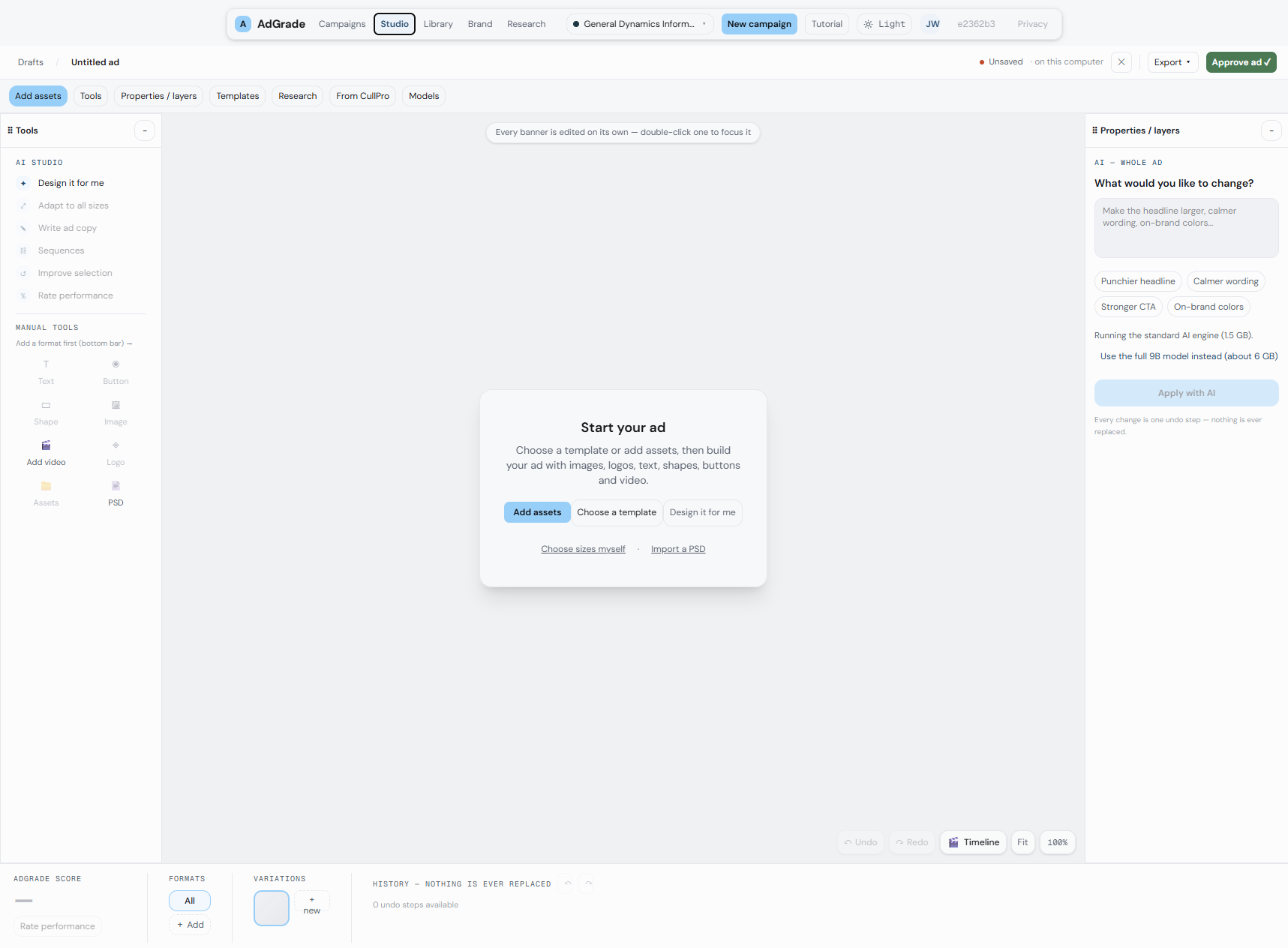Open the Tutorial
The height and width of the screenshot is (948, 1288).
pos(827,24)
